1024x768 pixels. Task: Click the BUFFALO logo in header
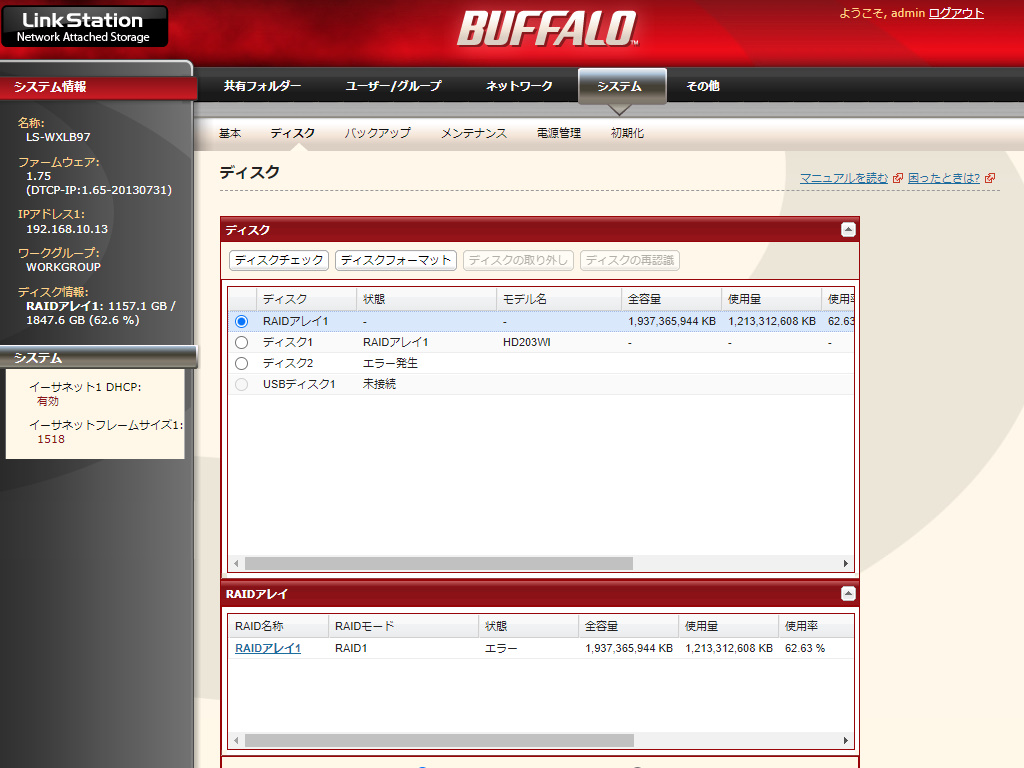coord(547,28)
